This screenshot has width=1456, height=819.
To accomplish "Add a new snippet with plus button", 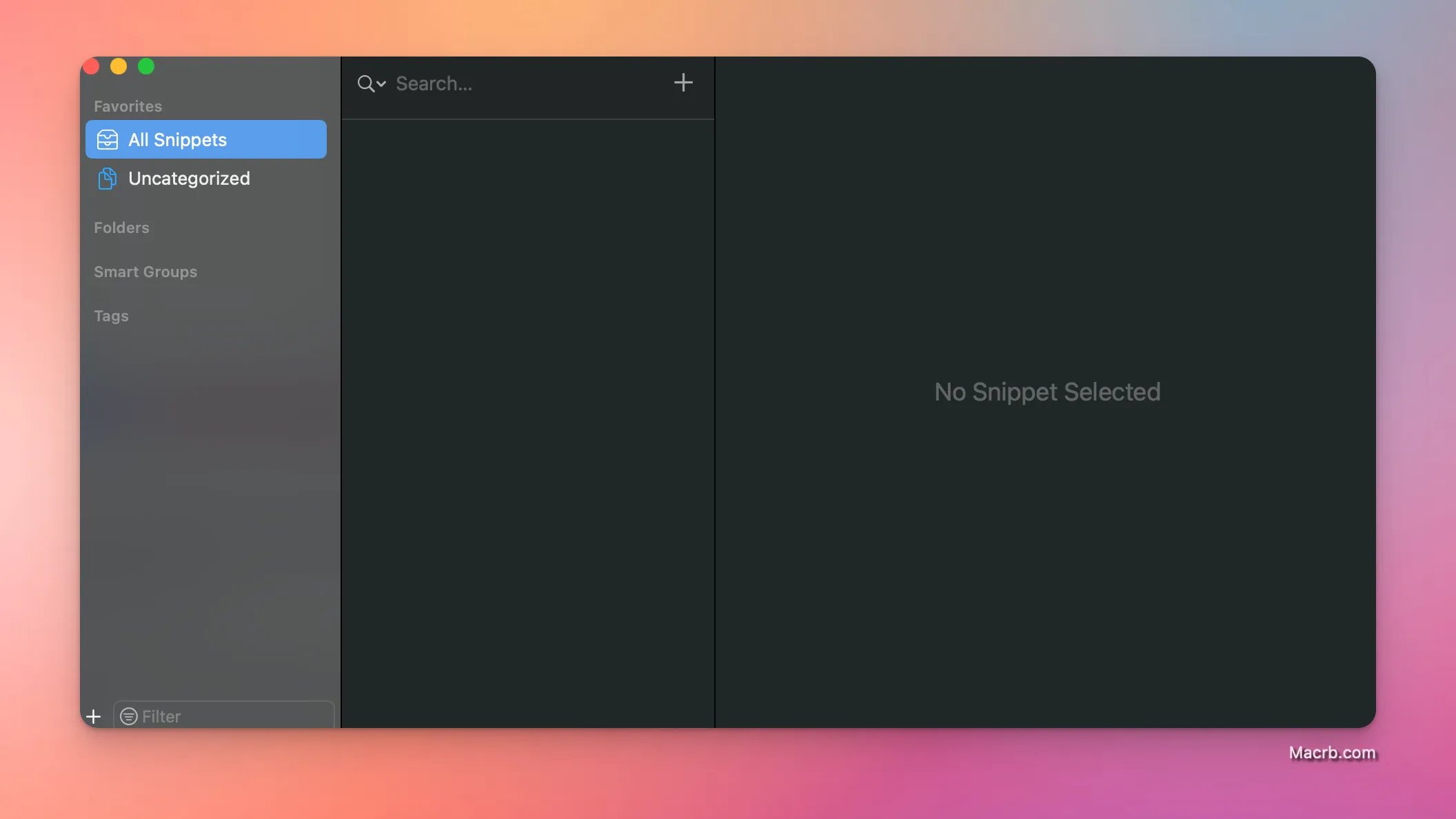I will pyautogui.click(x=683, y=83).
